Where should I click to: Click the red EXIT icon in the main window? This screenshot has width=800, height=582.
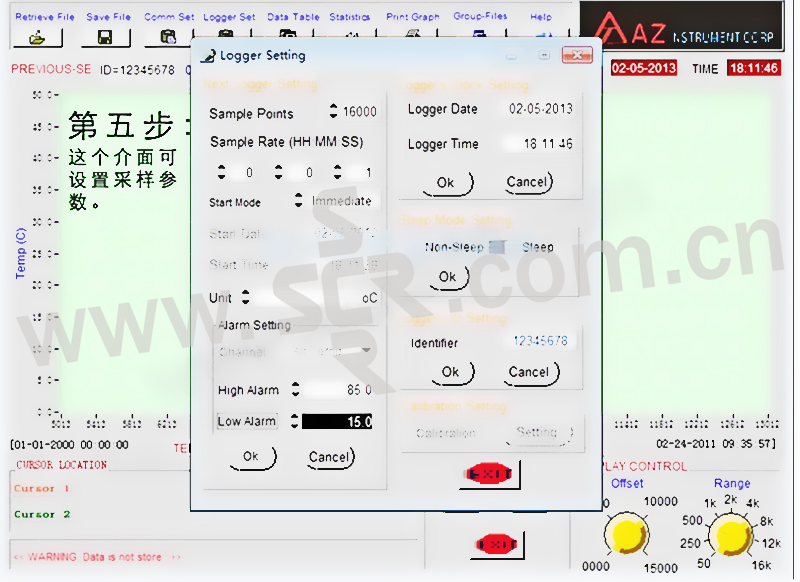(497, 545)
